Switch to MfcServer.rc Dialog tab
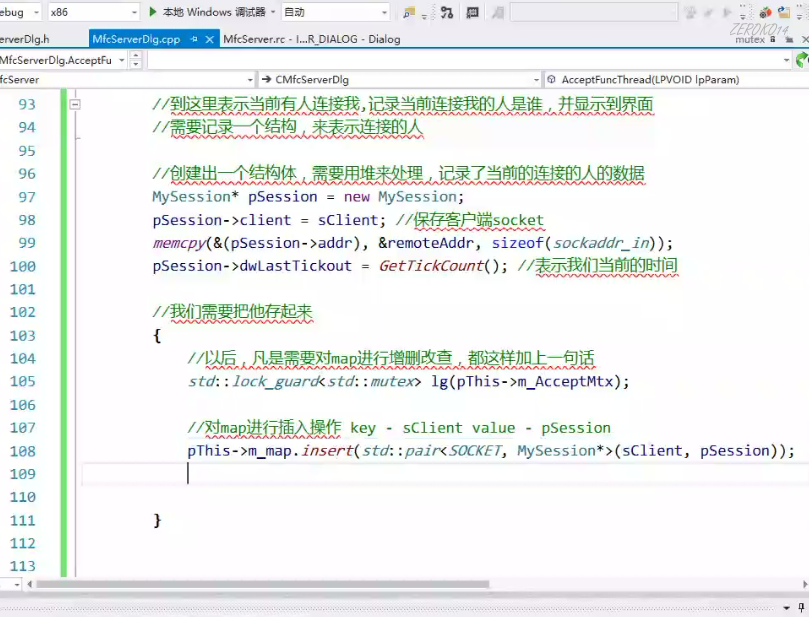The width and height of the screenshot is (809, 617). point(312,39)
